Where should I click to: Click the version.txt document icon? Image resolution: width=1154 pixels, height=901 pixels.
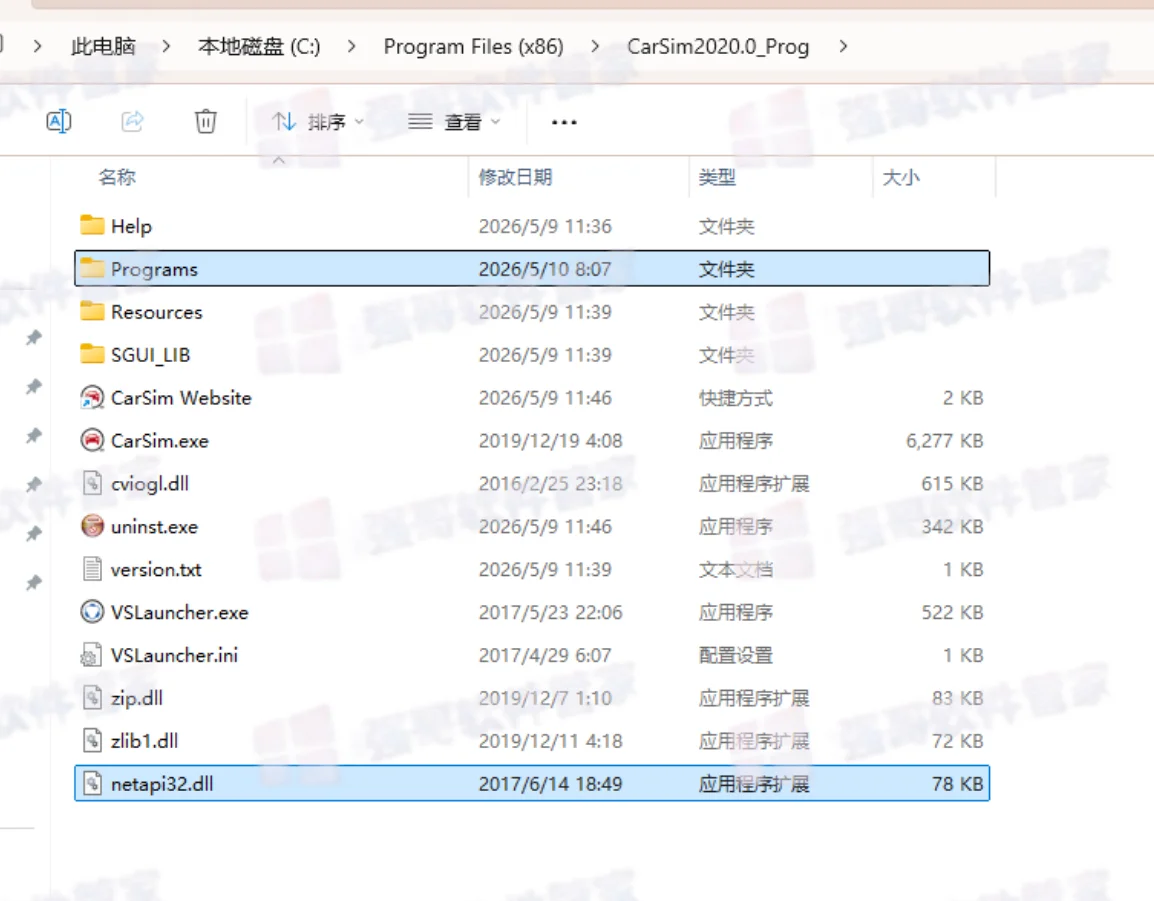tap(92, 569)
